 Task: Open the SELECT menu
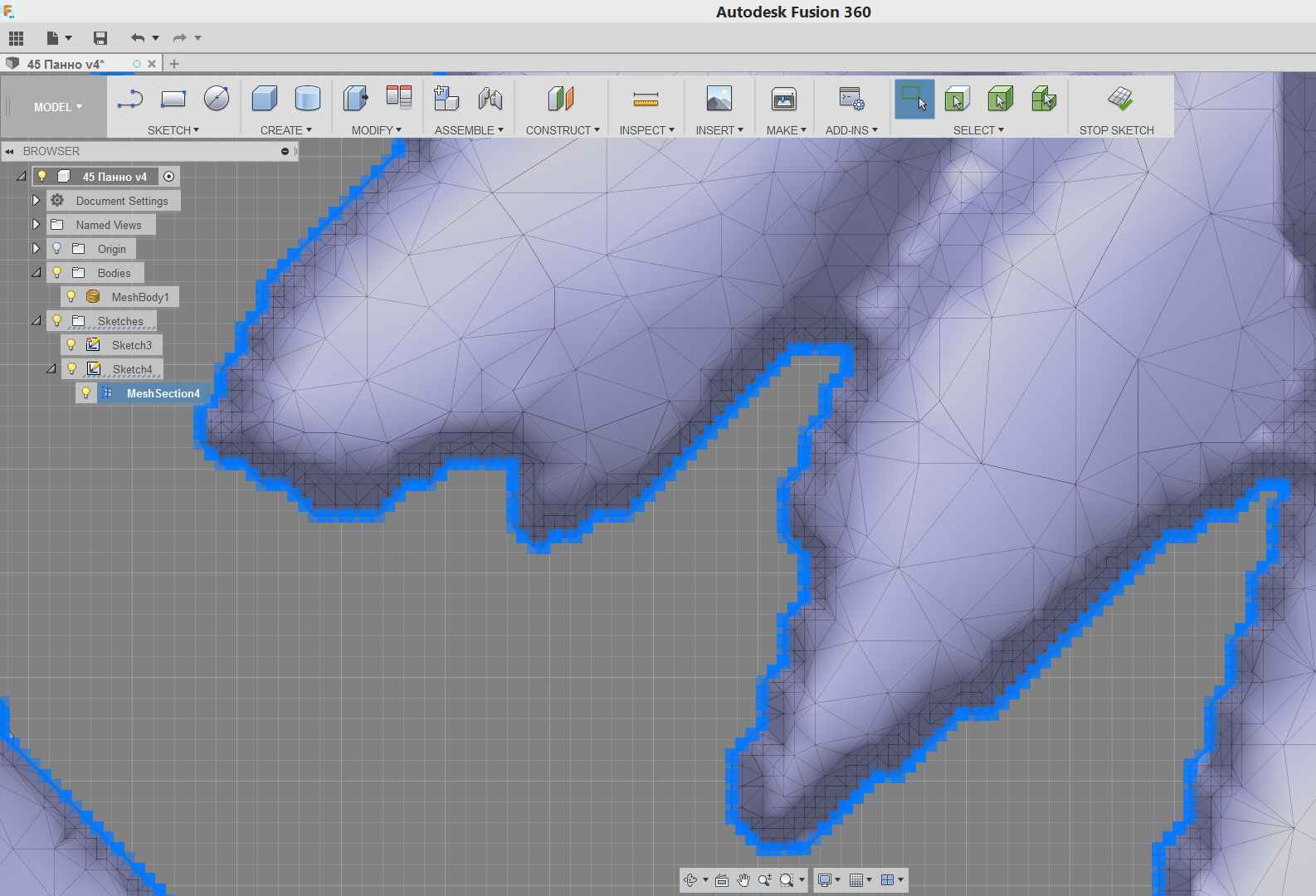point(978,130)
